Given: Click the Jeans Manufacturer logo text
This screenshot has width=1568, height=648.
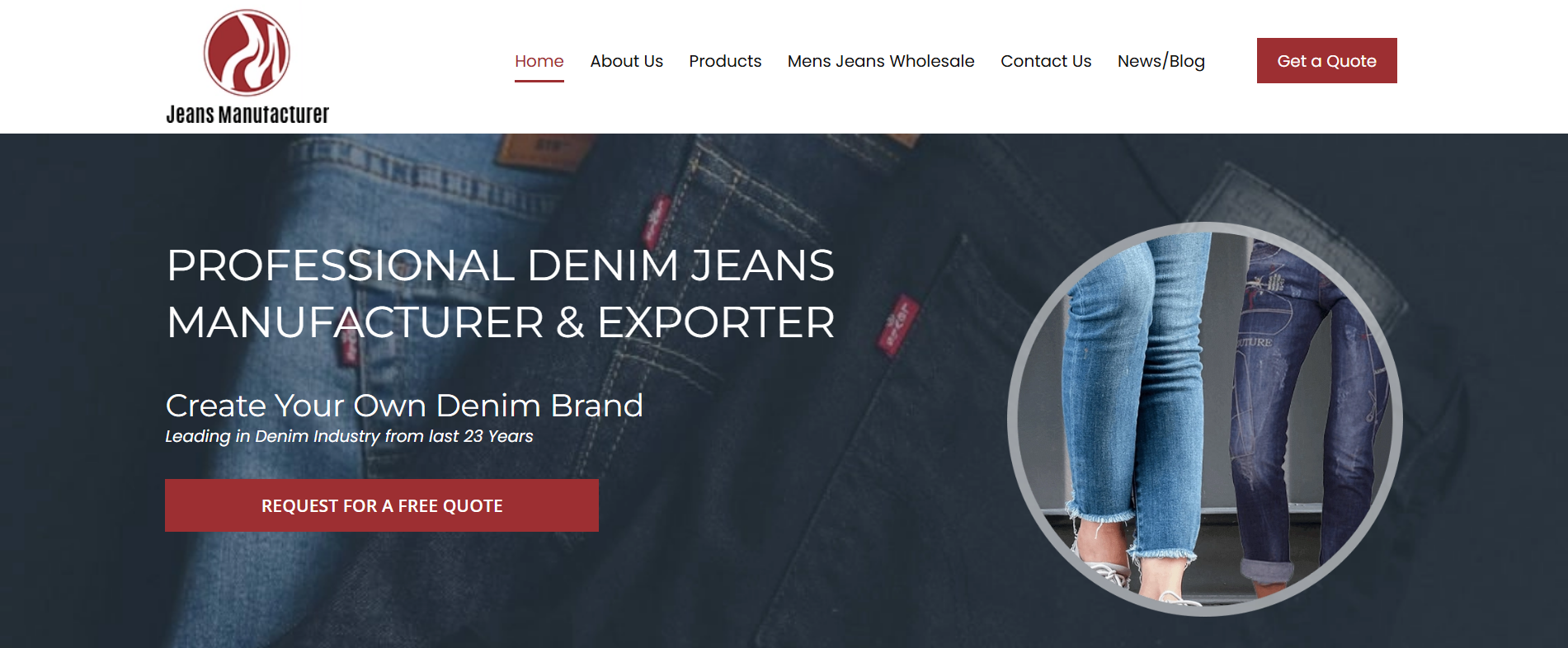Looking at the screenshot, I should click(x=247, y=115).
